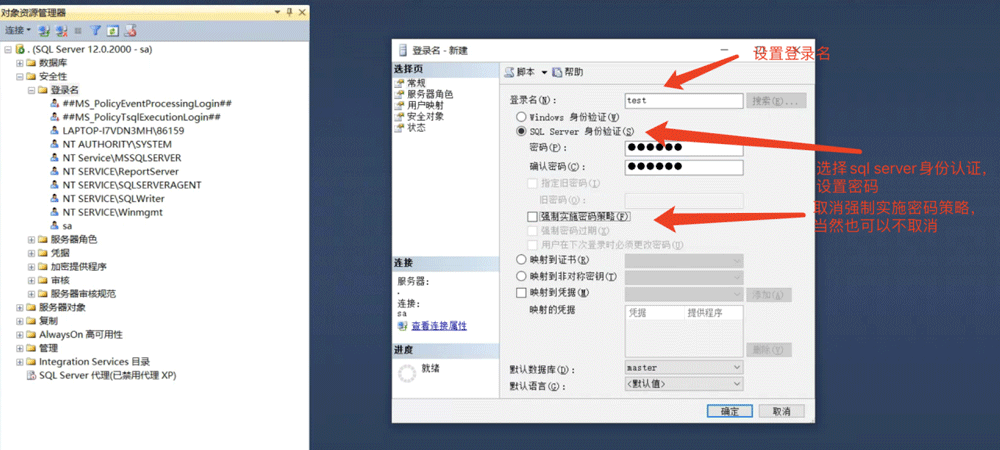Enable the 映射到凭据 checkbox
The height and width of the screenshot is (450, 1000).
click(x=521, y=293)
